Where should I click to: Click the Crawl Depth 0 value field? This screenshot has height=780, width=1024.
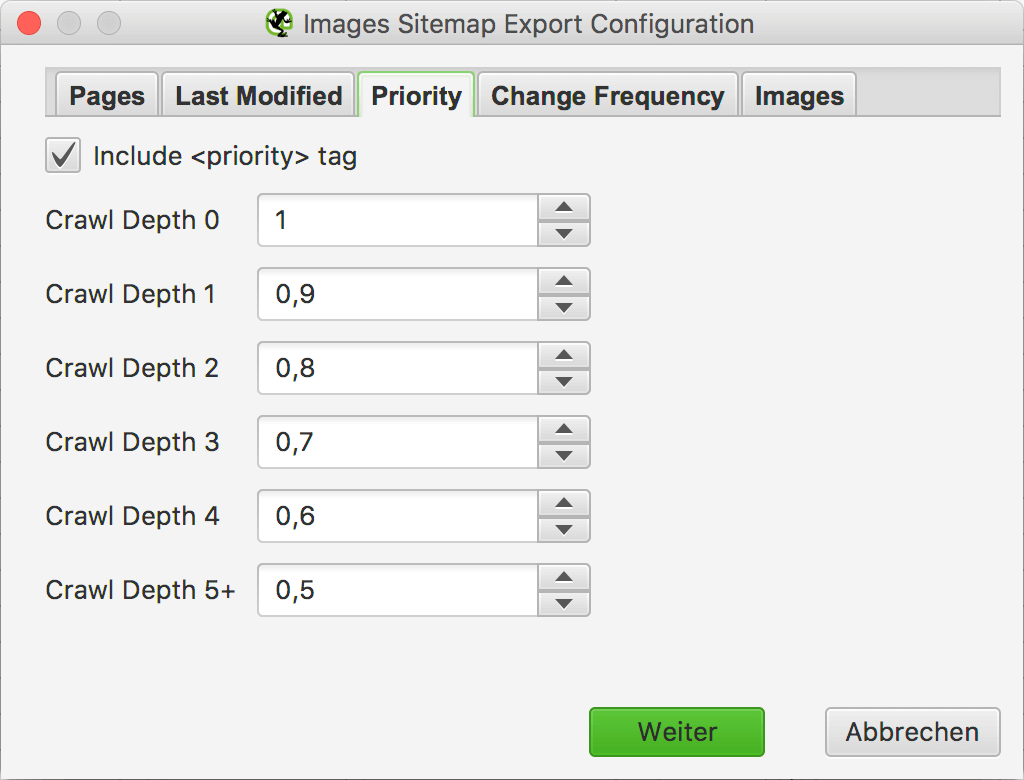pos(398,220)
